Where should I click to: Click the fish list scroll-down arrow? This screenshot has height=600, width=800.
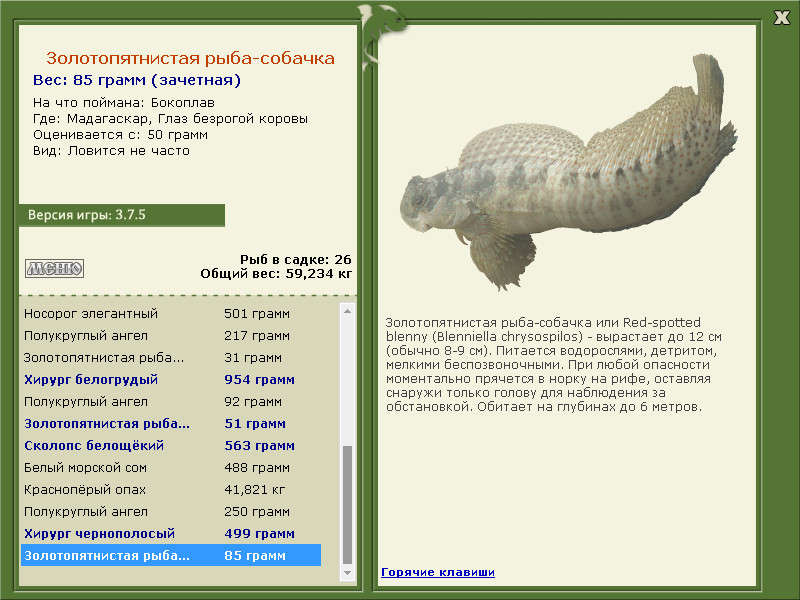pyautogui.click(x=348, y=573)
